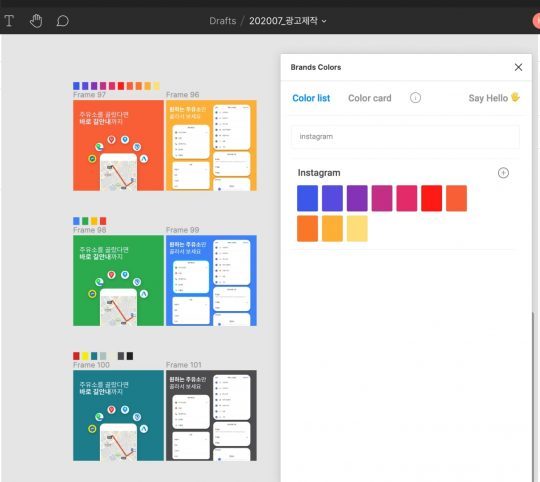Viewport: 540px width, 482px height.
Task: Pick the red-orange Instagram swatch
Action: pyautogui.click(x=456, y=198)
